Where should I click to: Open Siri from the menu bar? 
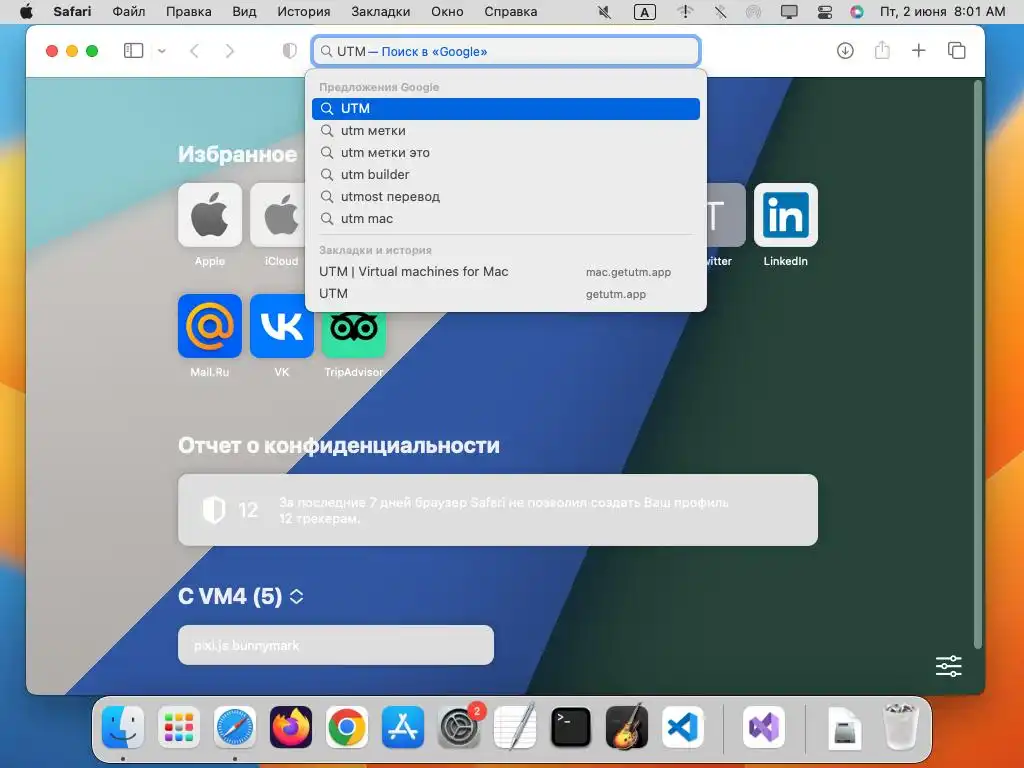(857, 12)
